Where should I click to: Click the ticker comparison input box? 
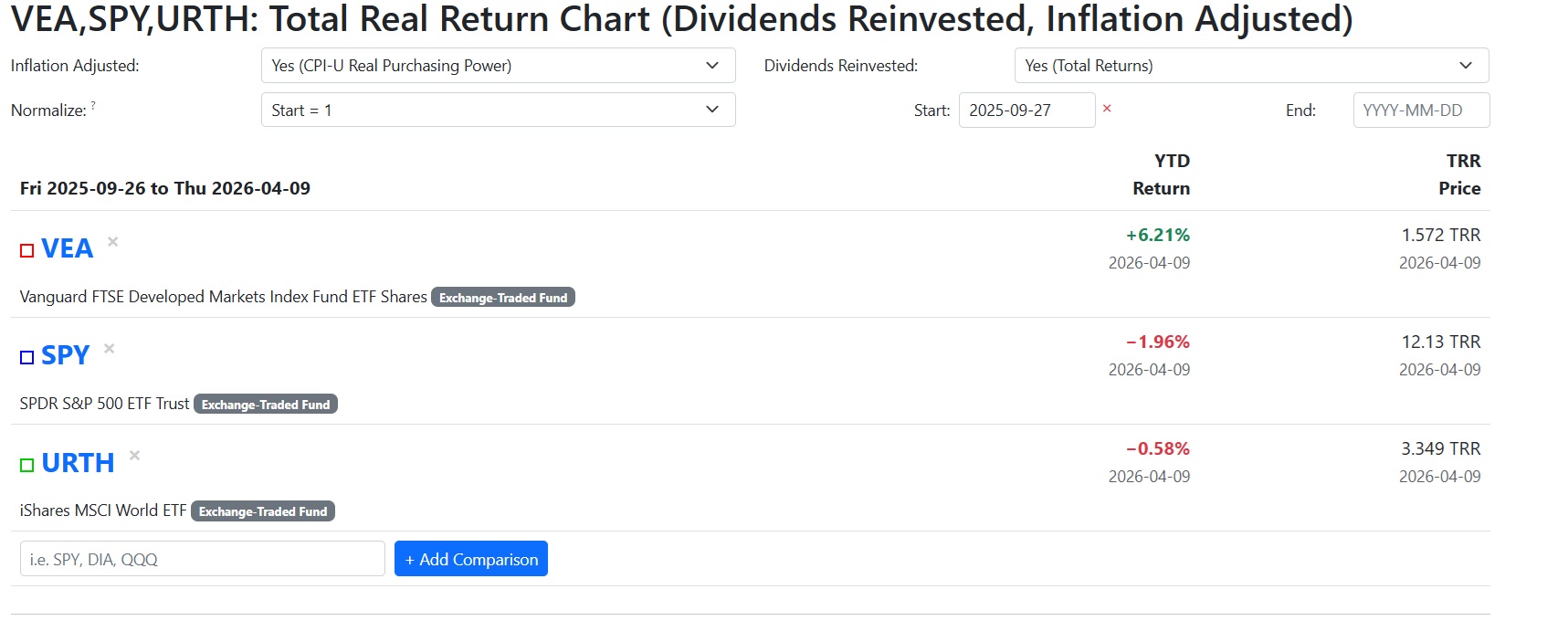[202, 559]
